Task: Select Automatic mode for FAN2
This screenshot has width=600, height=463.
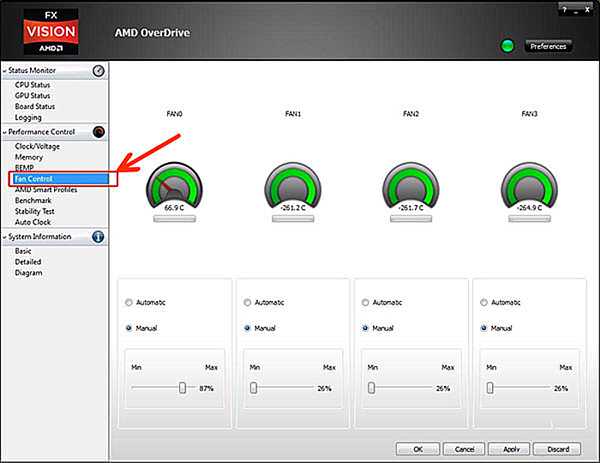Action: point(365,302)
